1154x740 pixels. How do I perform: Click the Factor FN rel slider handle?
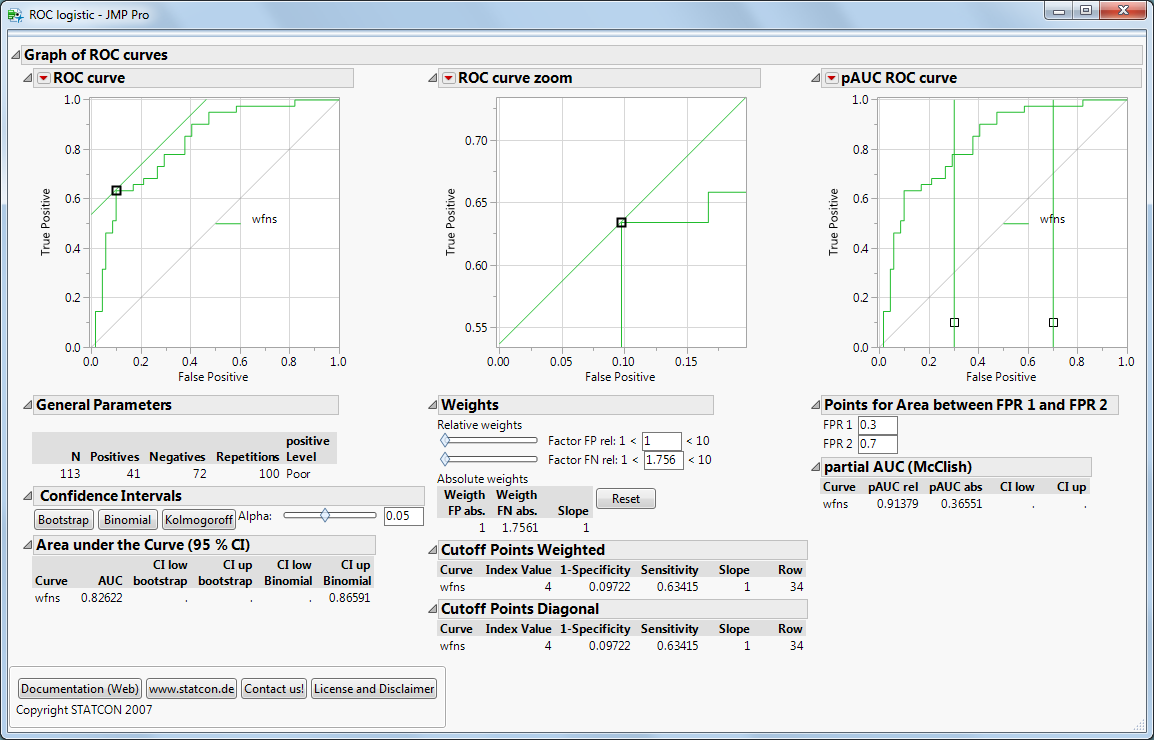(445, 459)
